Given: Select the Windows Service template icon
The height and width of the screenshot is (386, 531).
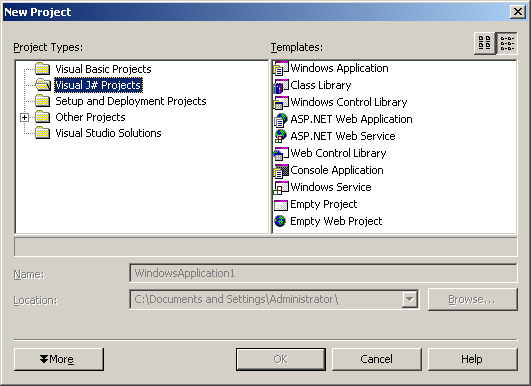Looking at the screenshot, I should coord(281,187).
